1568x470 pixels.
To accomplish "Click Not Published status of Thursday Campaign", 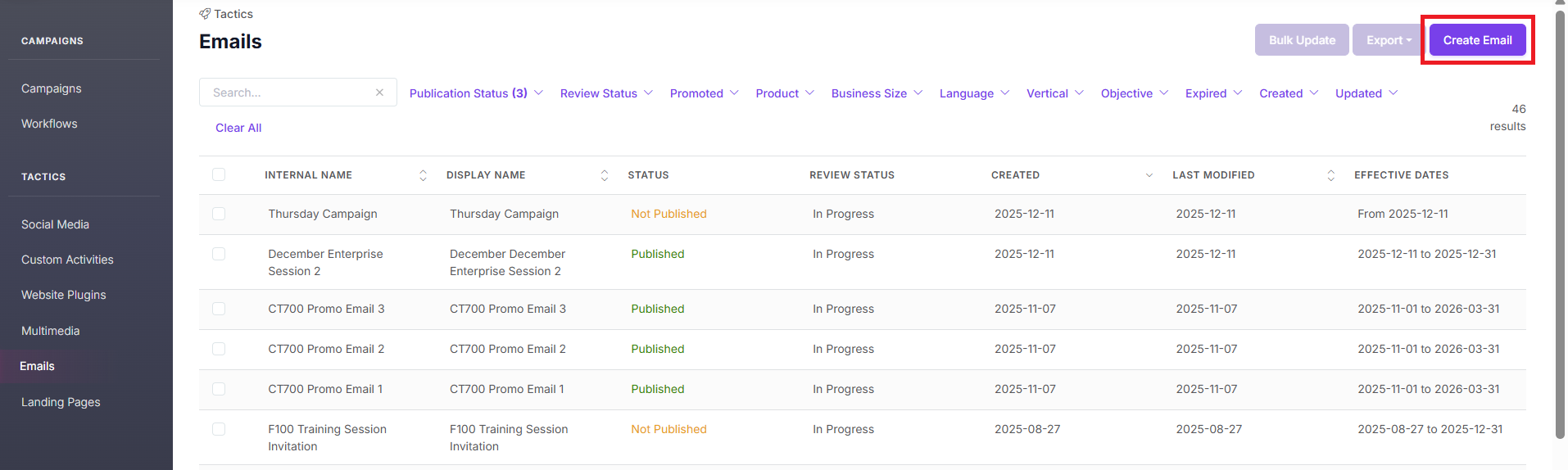I will pyautogui.click(x=668, y=214).
